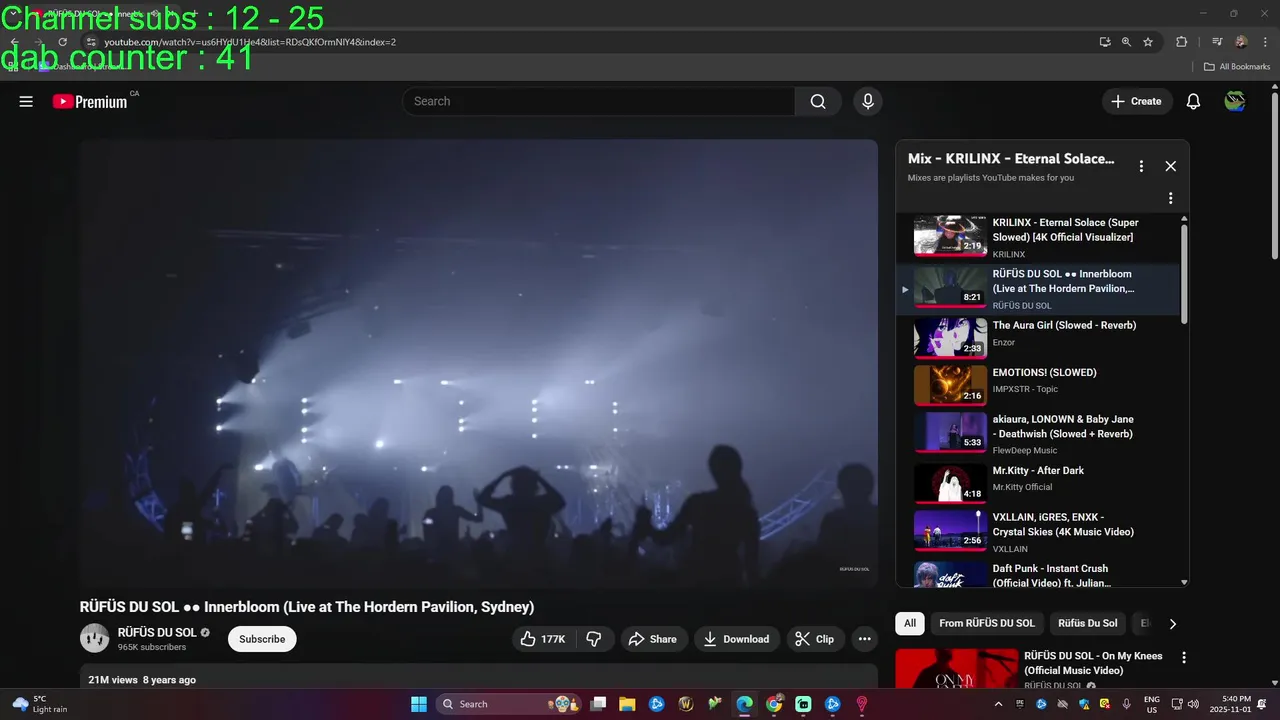1280x720 pixels.
Task: Open the All Bookmarks folder
Action: point(1237,67)
